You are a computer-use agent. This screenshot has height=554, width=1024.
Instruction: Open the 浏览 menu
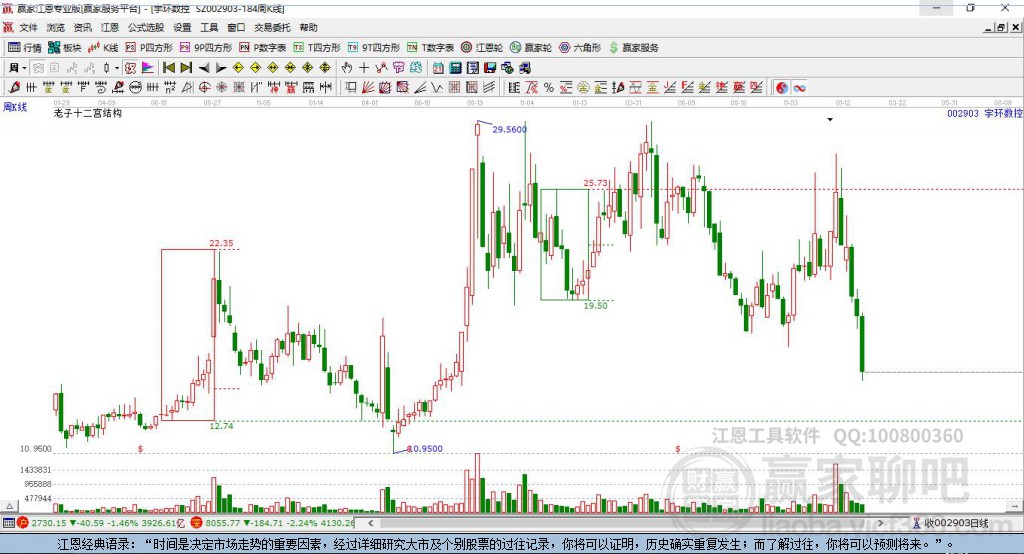tap(56, 27)
